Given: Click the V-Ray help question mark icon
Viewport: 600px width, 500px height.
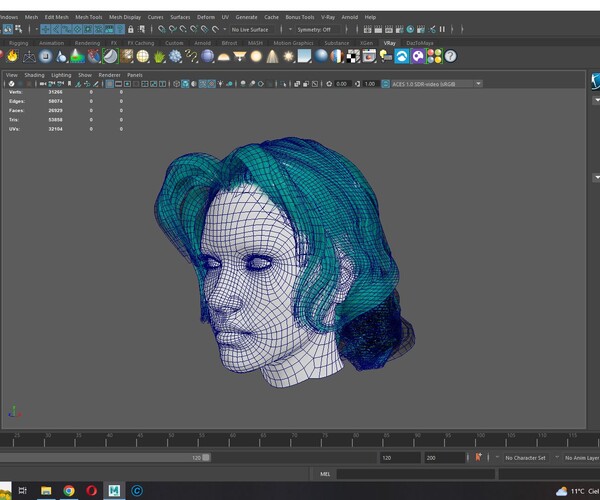Looking at the screenshot, I should 451,56.
